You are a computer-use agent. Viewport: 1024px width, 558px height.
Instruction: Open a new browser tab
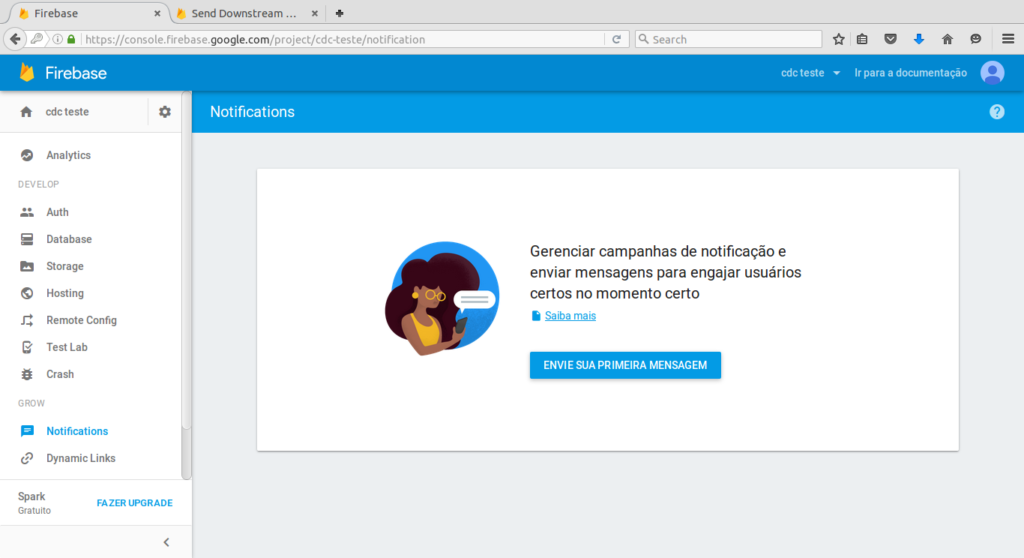pos(339,13)
